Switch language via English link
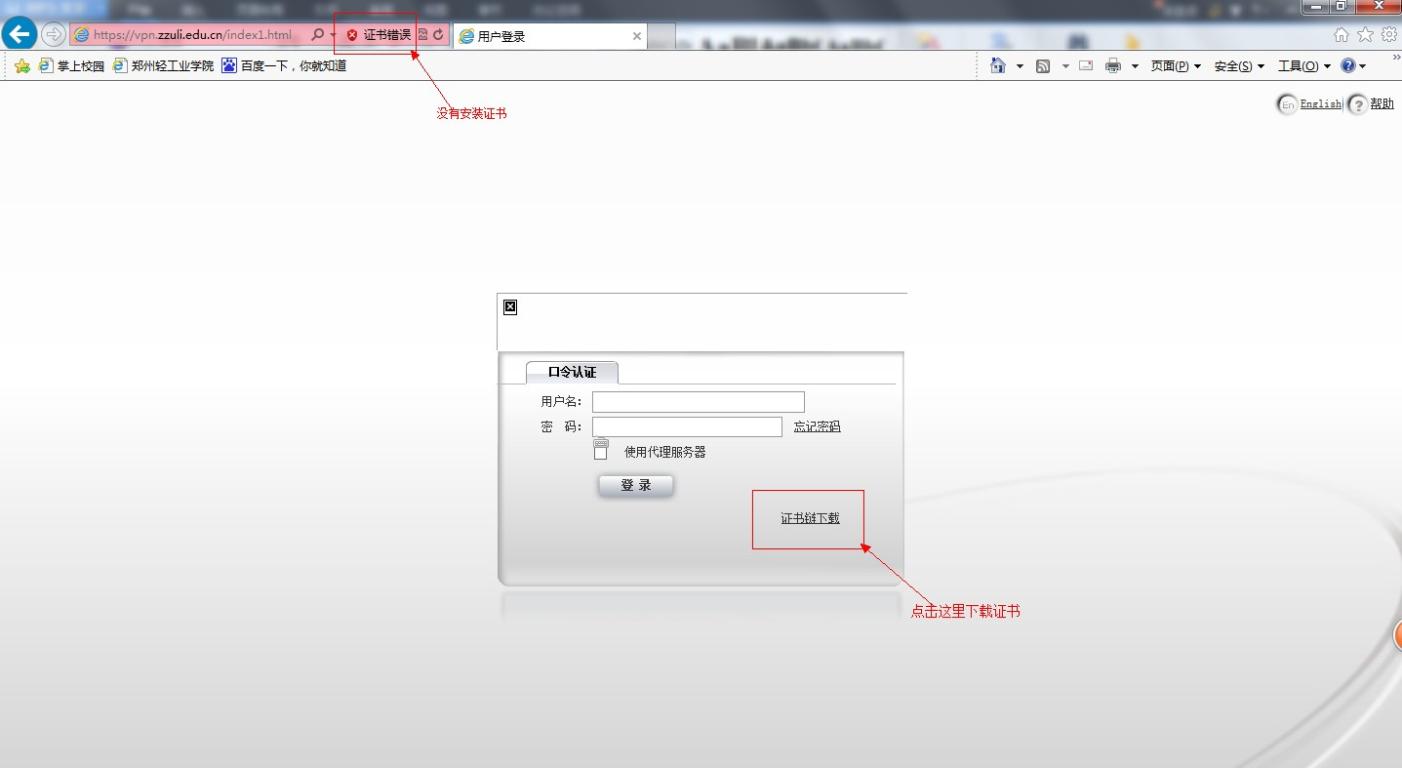 [1321, 104]
